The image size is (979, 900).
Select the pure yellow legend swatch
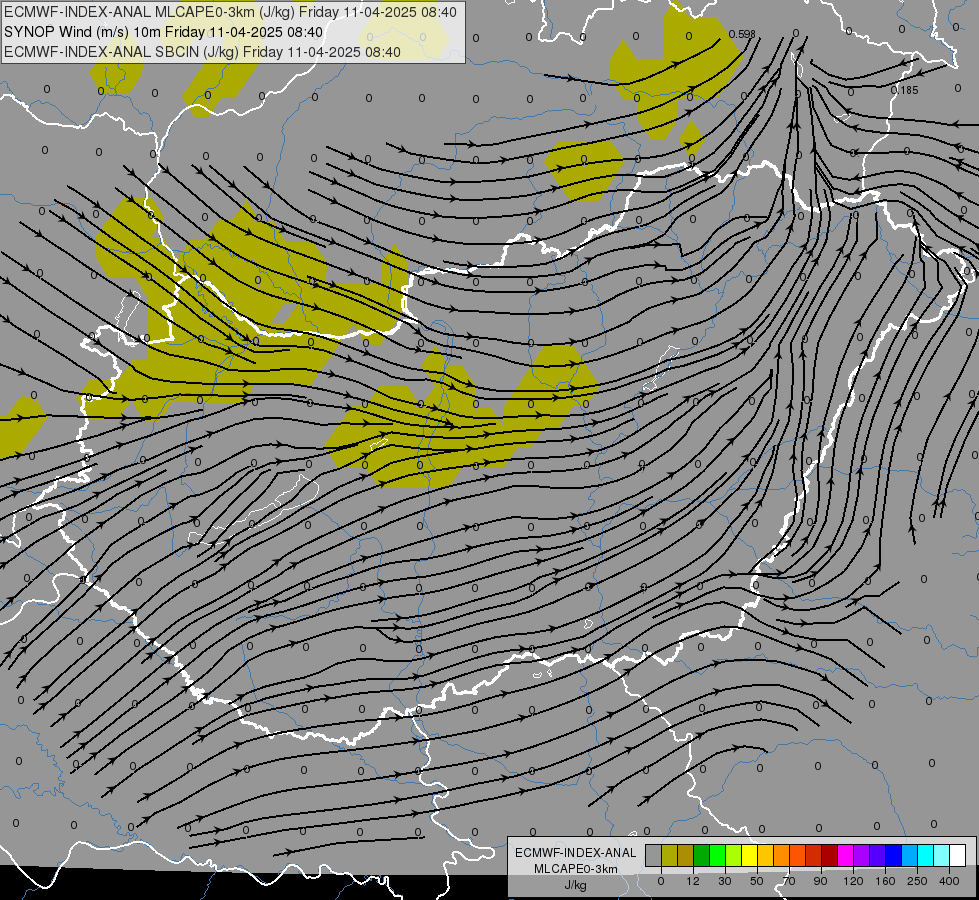tap(749, 855)
